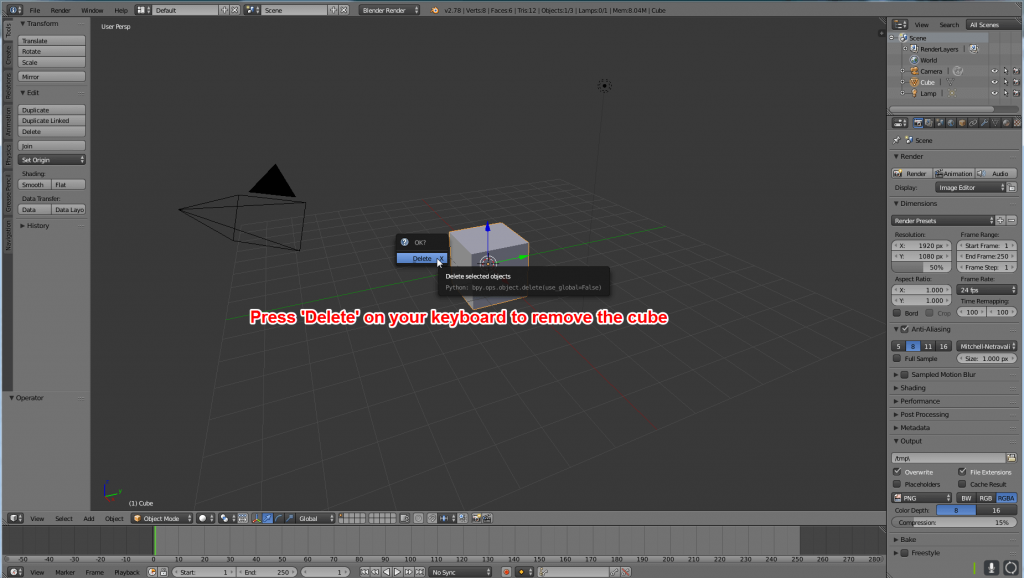Click the output folder browse icon

1012,458
